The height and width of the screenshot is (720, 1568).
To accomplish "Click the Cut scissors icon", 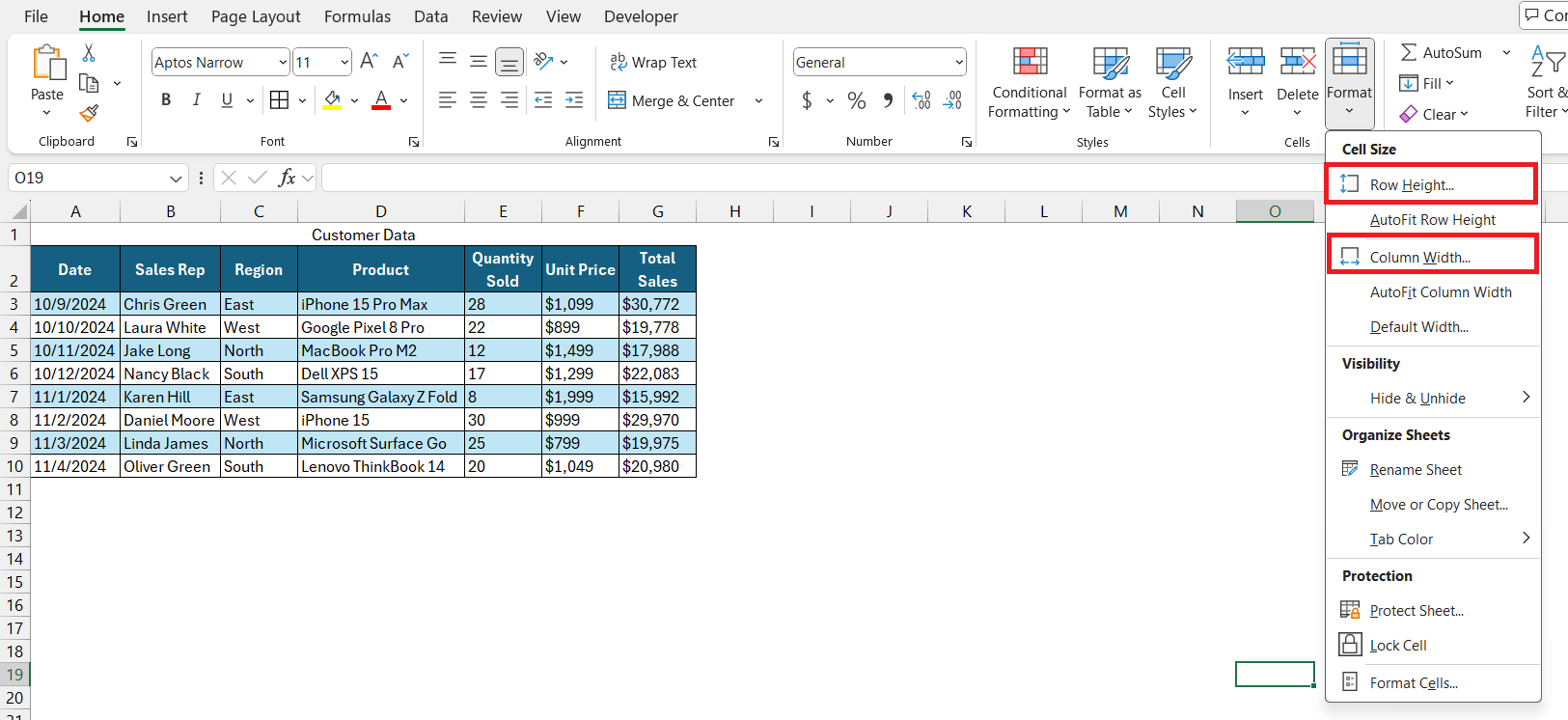I will pos(89,53).
